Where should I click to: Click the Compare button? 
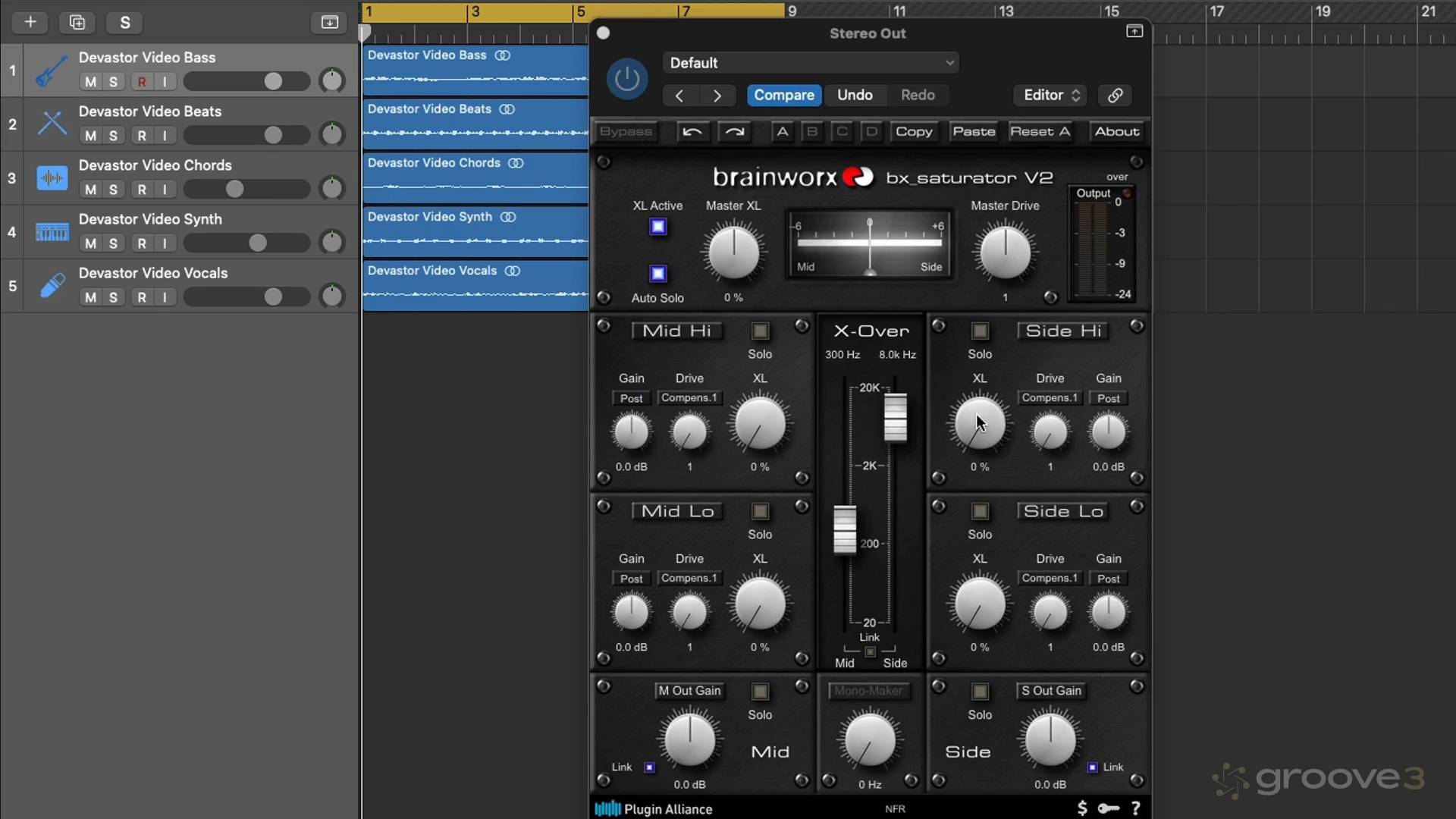tap(783, 96)
